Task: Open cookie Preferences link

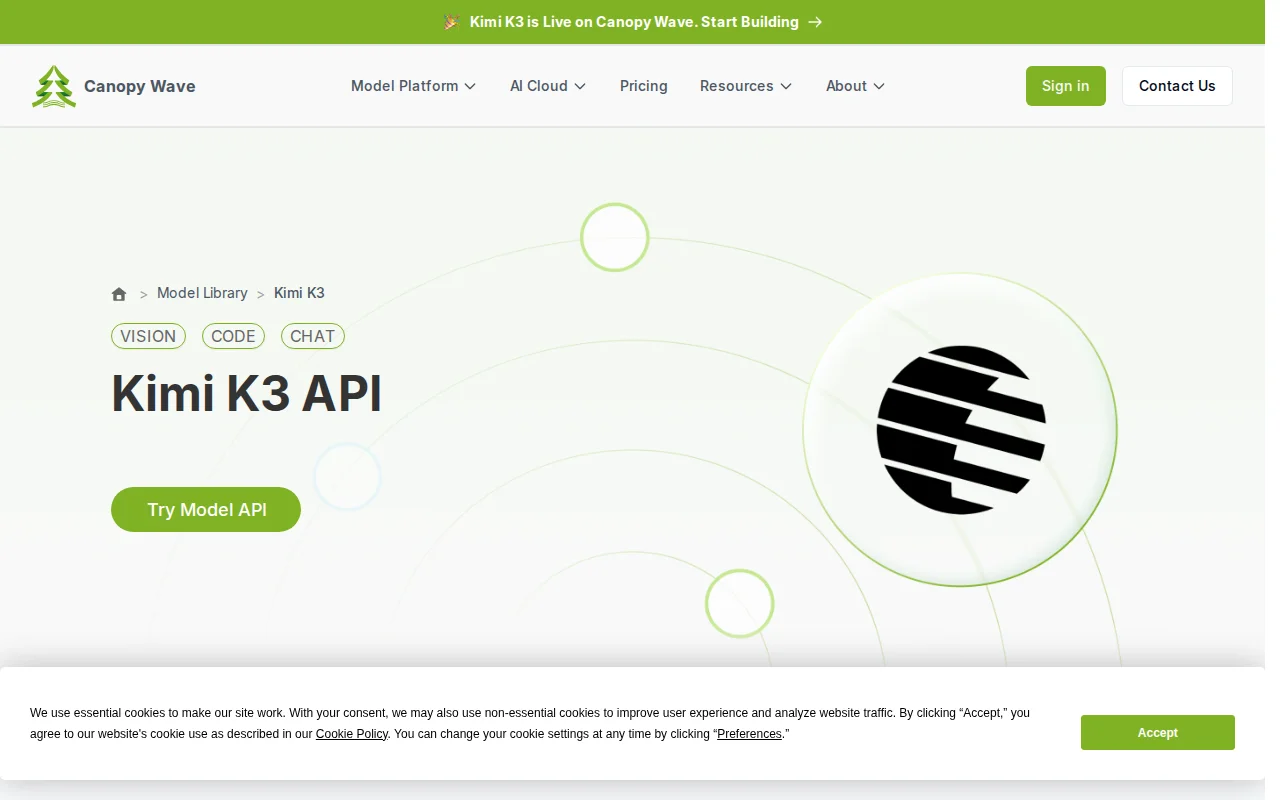Action: [x=749, y=734]
